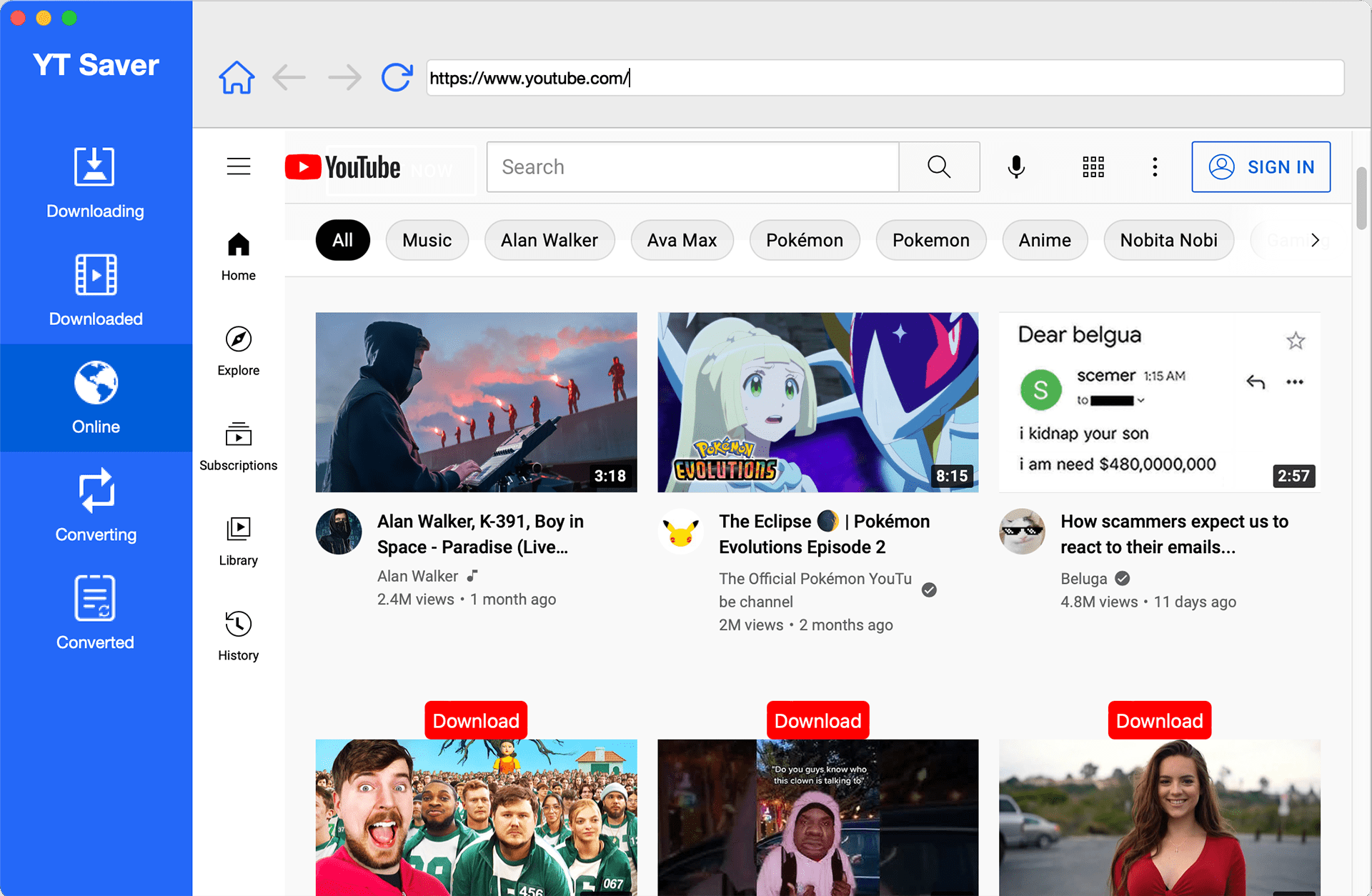Open the Beluga channel name link
The width and height of the screenshot is (1372, 896).
tap(1083, 579)
